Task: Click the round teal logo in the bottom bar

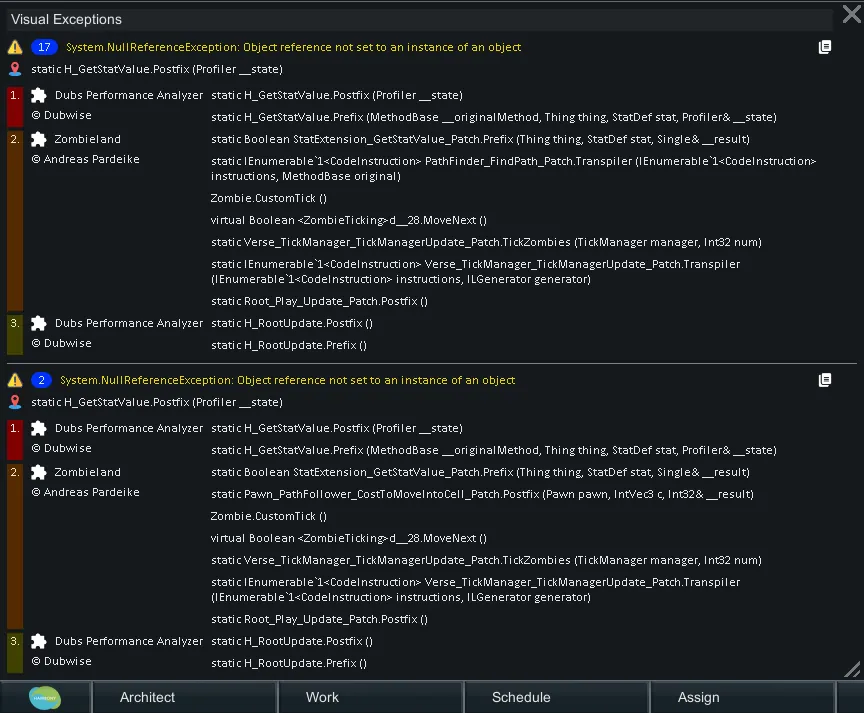Action: pyautogui.click(x=45, y=697)
